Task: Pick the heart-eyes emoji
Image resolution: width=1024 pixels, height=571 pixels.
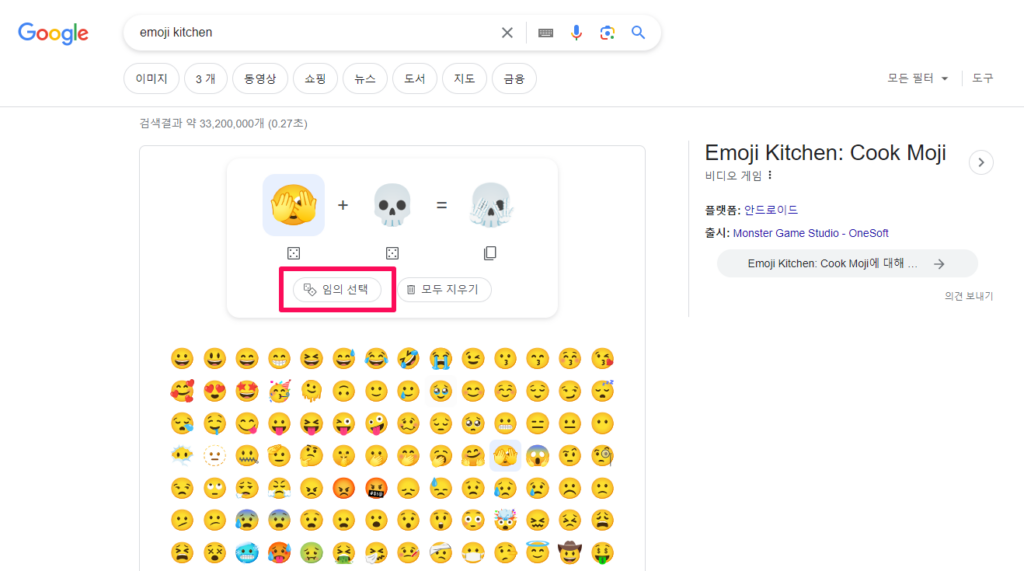Action: click(214, 391)
